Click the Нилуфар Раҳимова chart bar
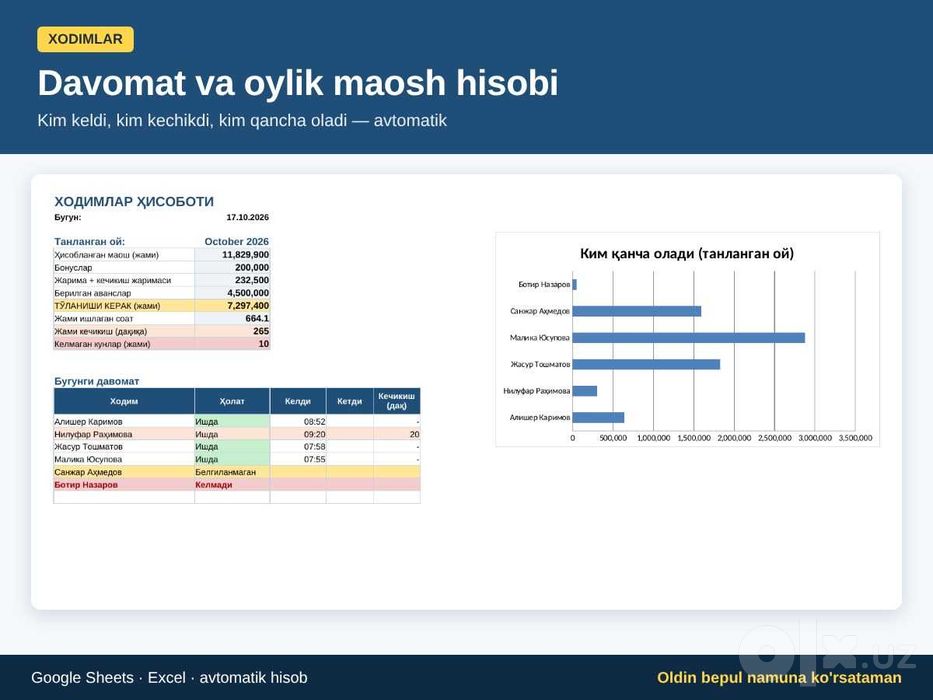 point(584,391)
